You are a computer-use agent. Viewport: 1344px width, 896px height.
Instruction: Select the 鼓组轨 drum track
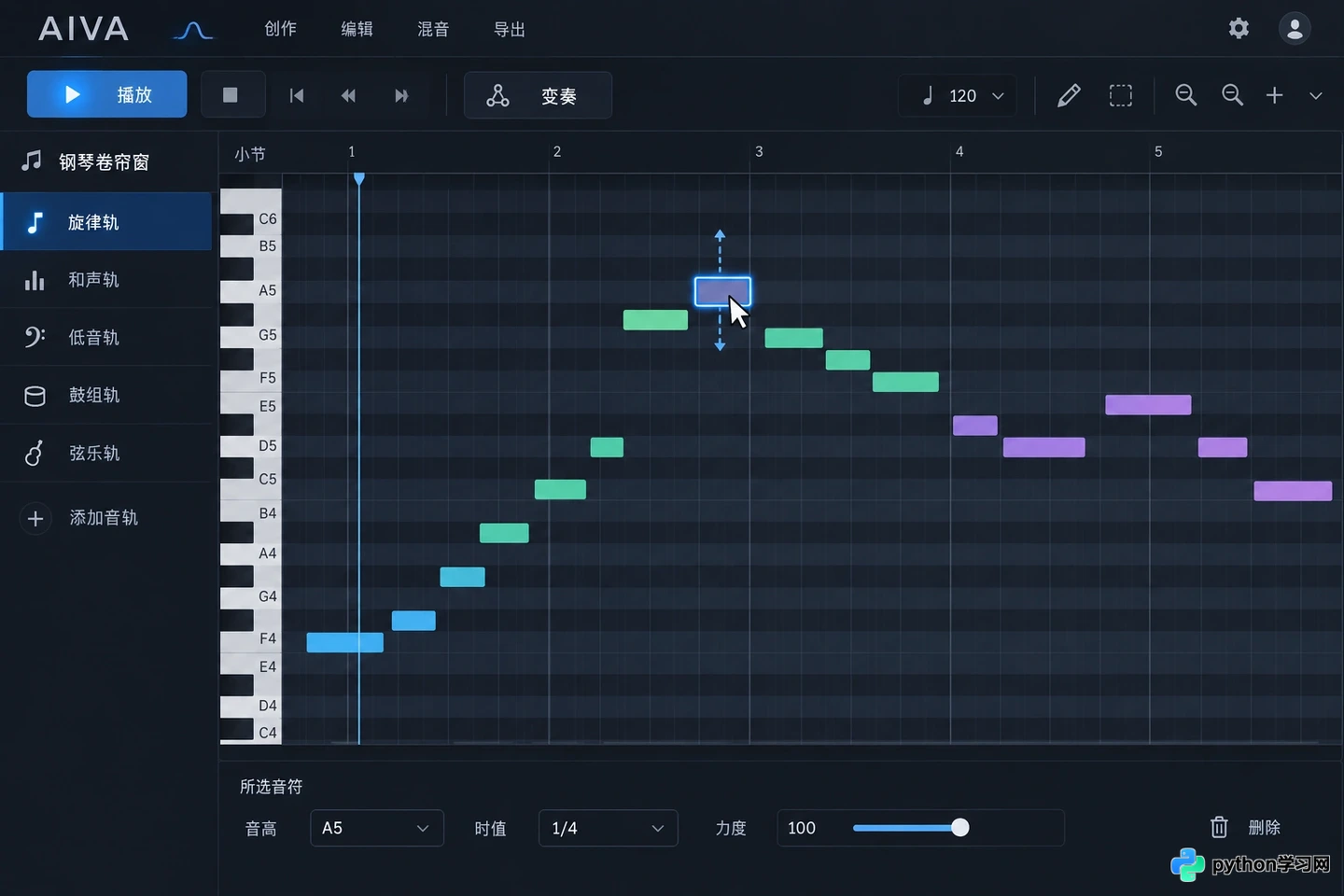(x=107, y=396)
